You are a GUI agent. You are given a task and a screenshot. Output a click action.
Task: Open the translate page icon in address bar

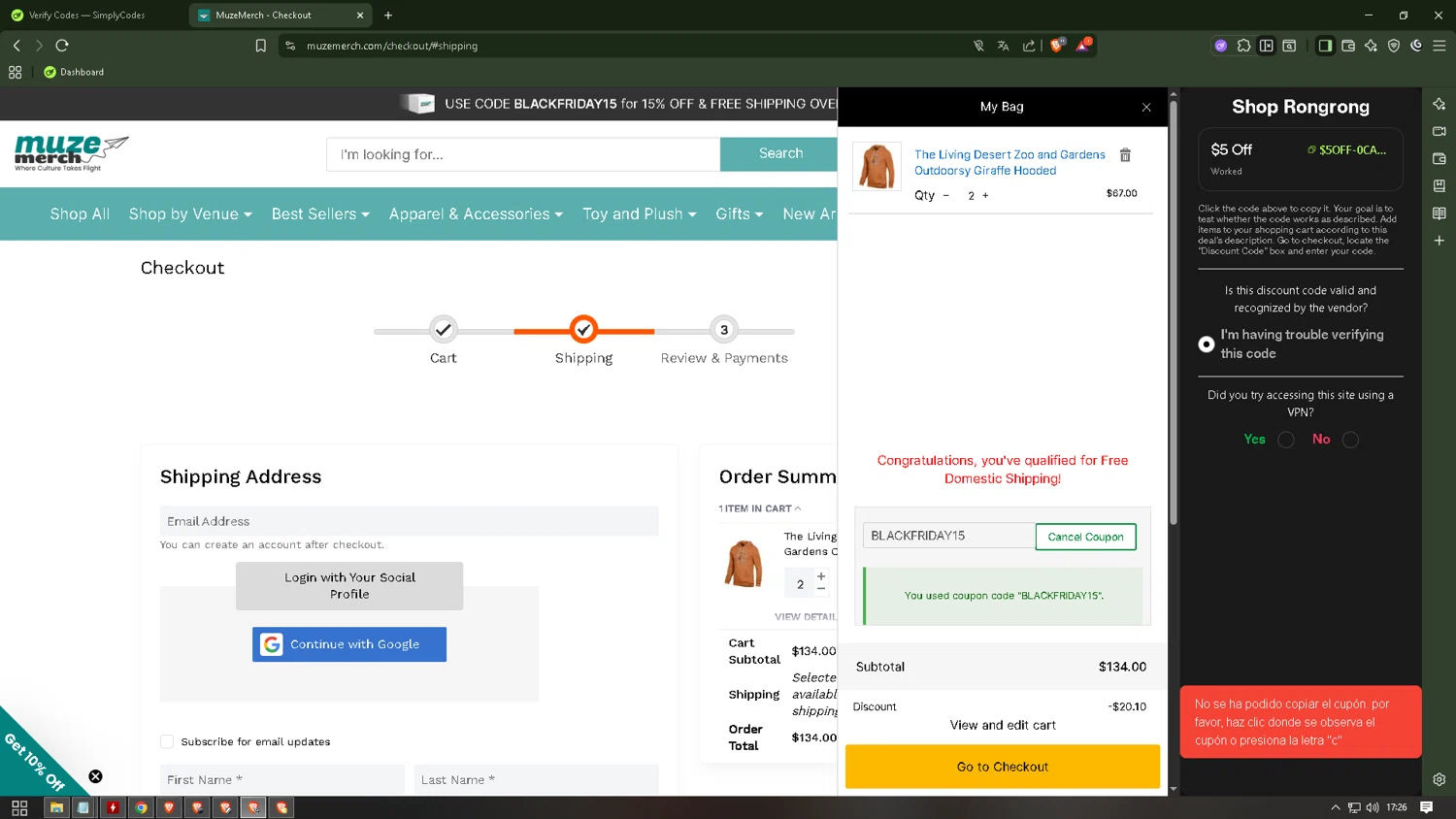[x=1004, y=46]
